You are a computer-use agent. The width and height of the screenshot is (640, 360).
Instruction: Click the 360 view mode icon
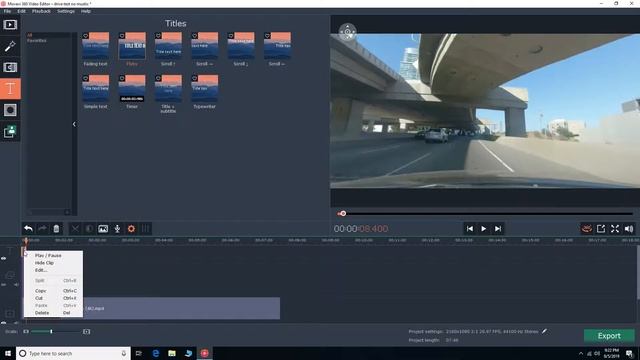[x=587, y=229]
